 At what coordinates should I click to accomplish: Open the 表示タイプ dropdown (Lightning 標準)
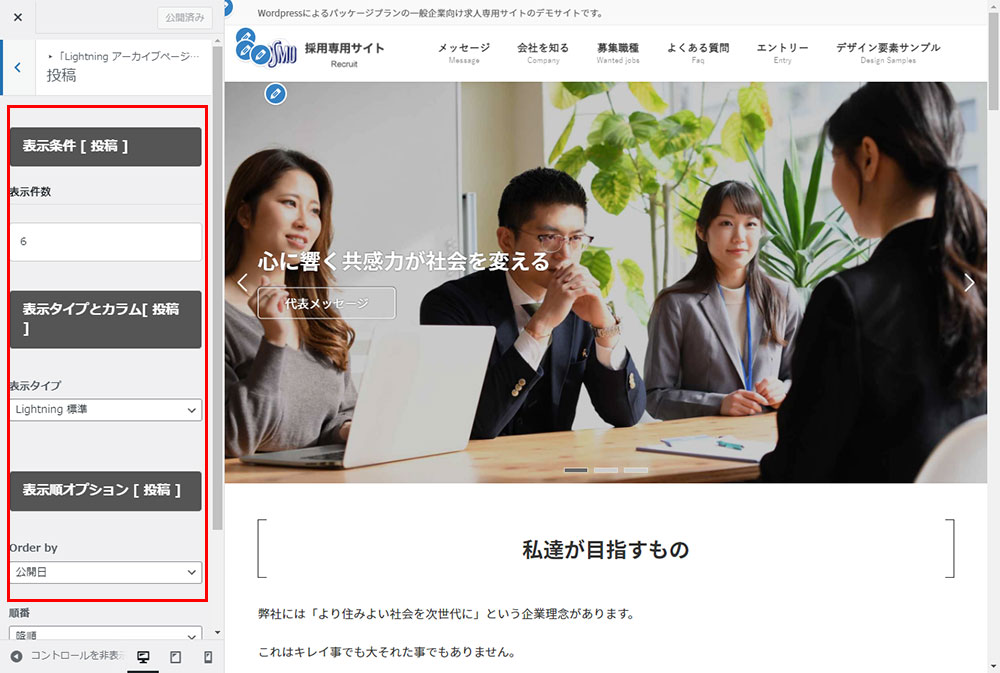pos(105,410)
